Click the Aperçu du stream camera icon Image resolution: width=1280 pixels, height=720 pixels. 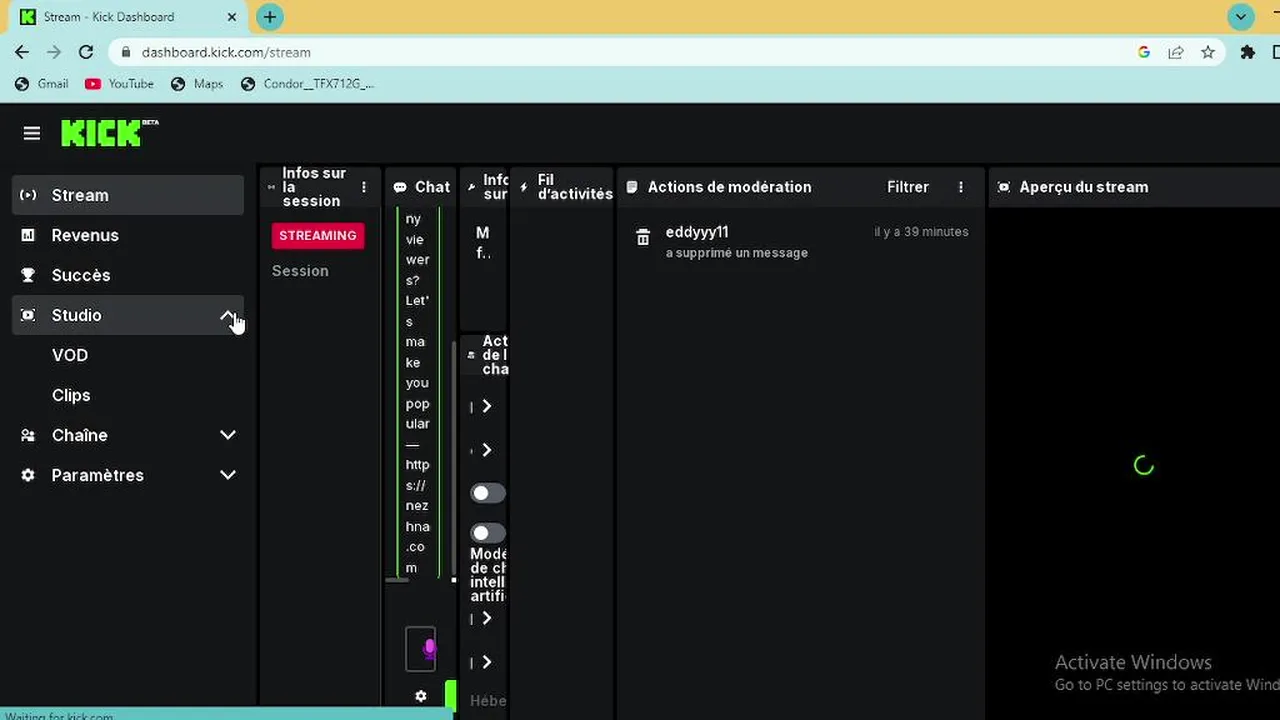[1004, 187]
